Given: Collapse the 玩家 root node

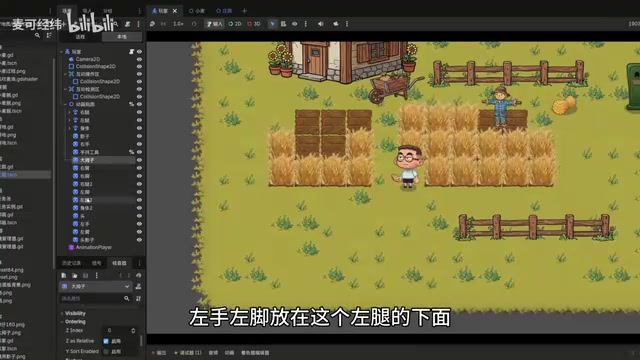Looking at the screenshot, I should coord(62,52).
